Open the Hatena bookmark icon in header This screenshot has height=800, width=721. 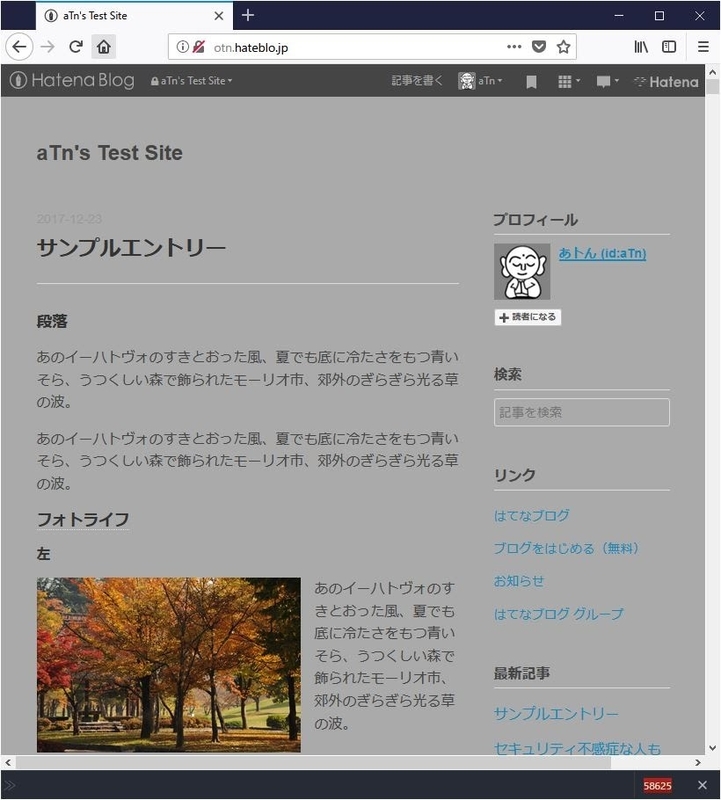pos(531,82)
